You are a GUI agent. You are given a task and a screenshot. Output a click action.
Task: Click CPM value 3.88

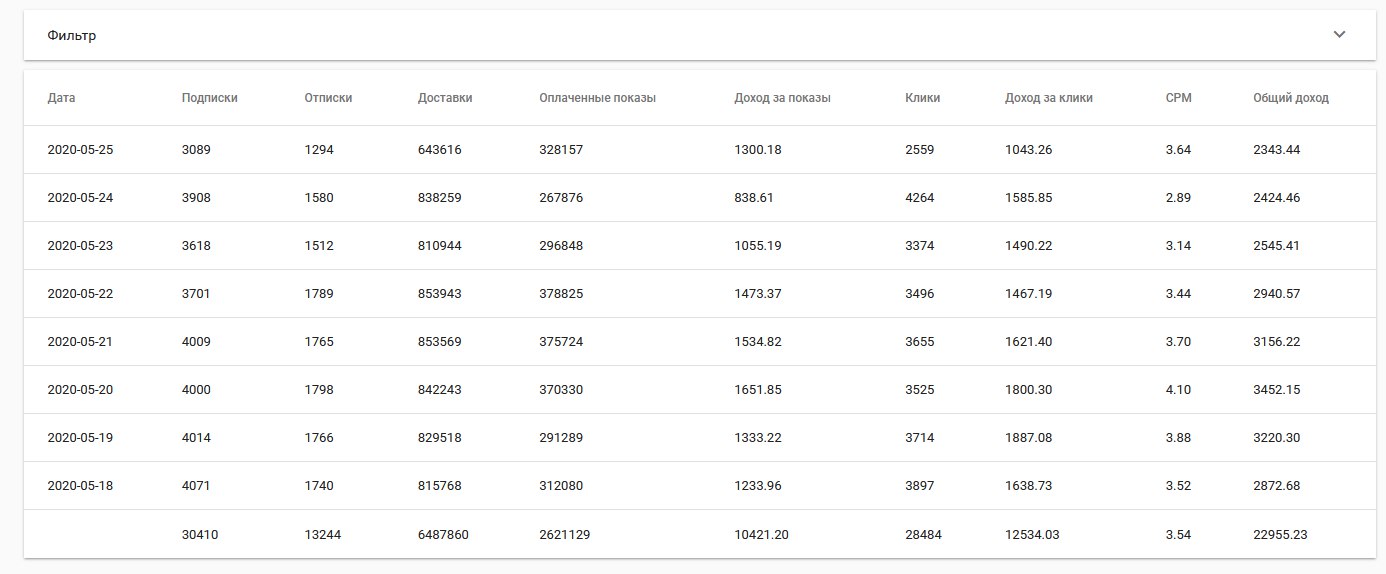1178,438
